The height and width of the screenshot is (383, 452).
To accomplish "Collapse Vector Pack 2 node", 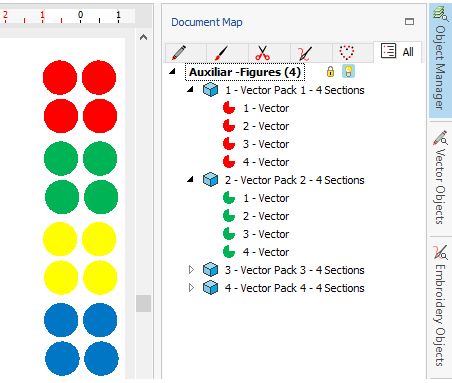I will (190, 179).
